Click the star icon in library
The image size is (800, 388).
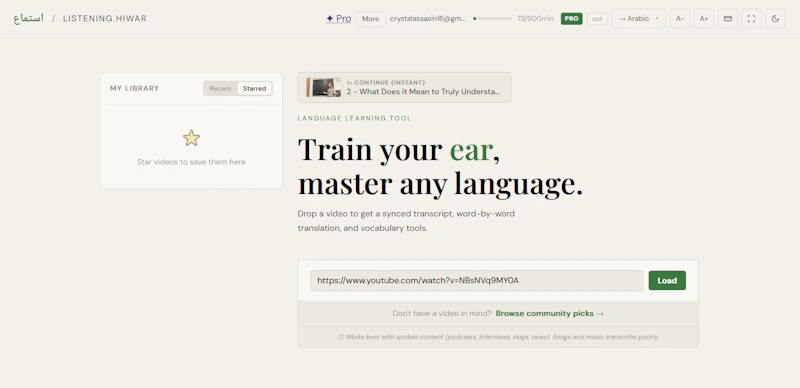click(x=191, y=138)
